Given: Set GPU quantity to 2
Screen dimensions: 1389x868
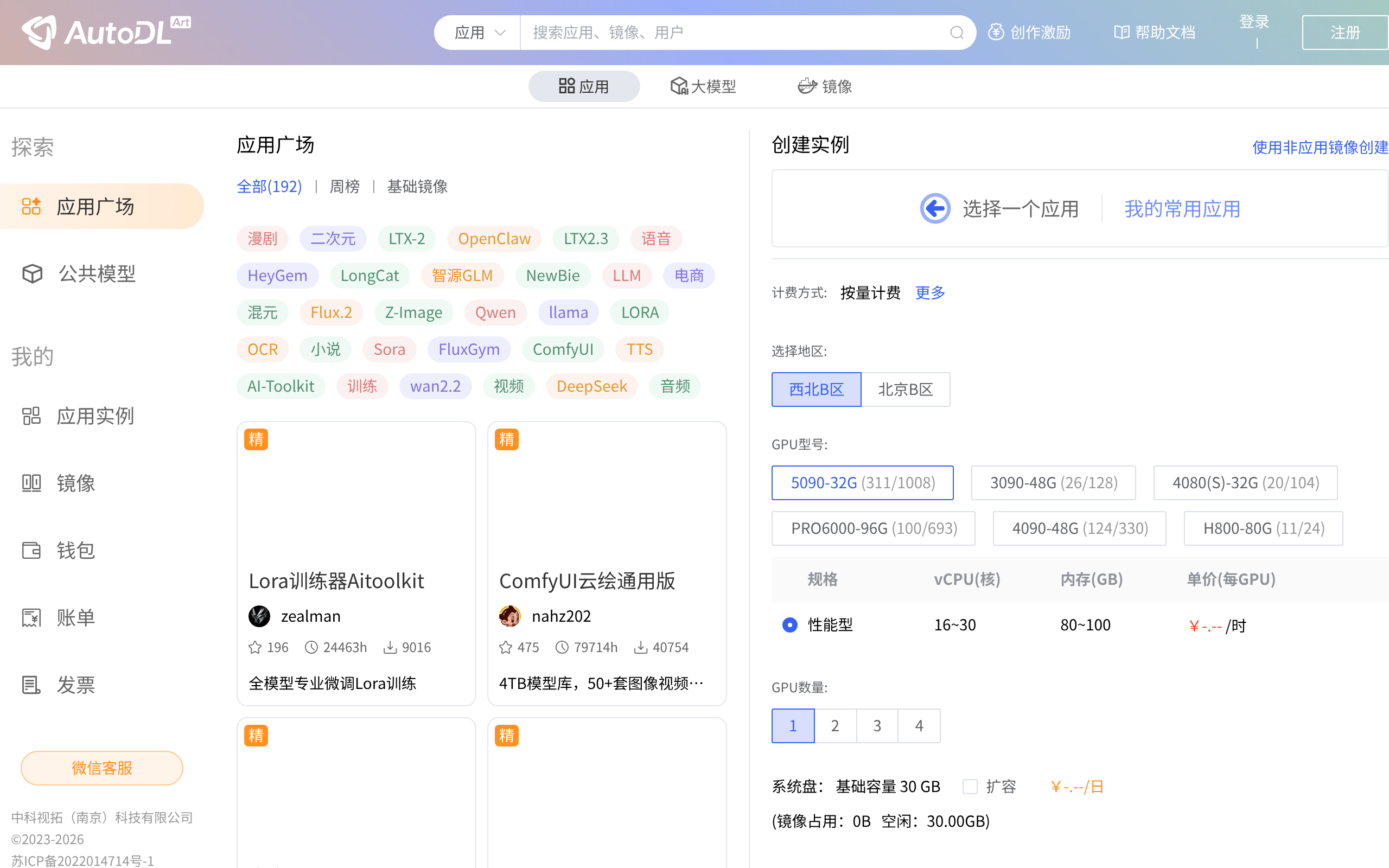Looking at the screenshot, I should pos(835,726).
